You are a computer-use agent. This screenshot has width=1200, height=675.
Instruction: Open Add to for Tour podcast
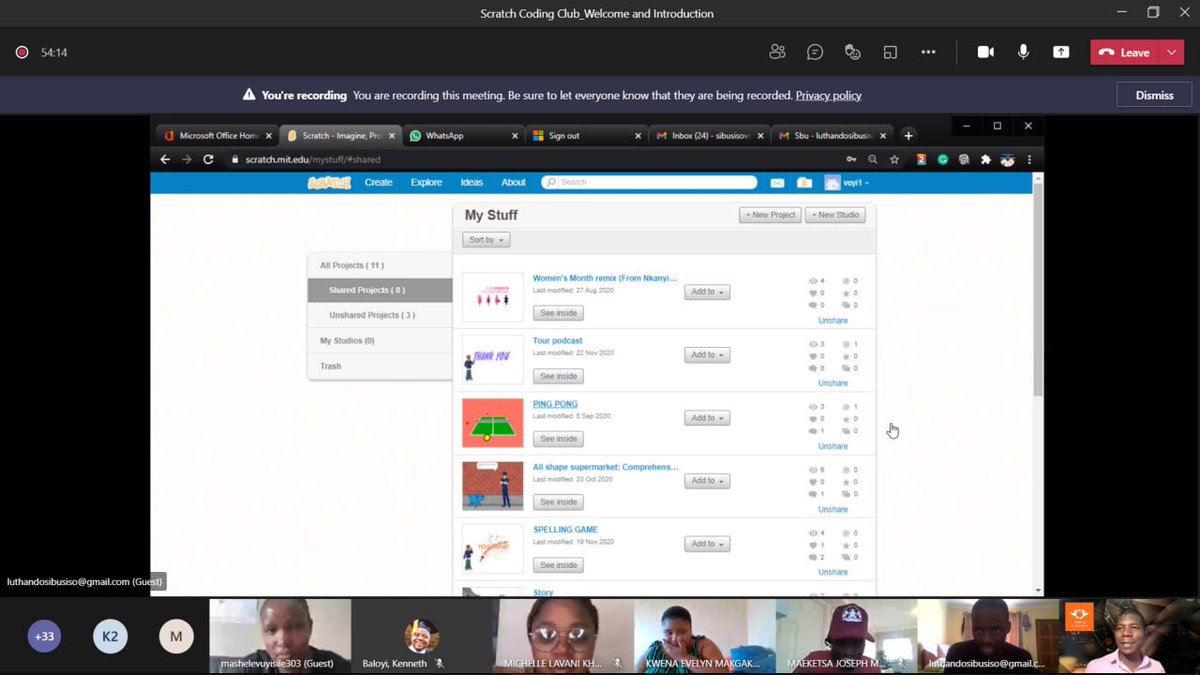click(x=707, y=355)
